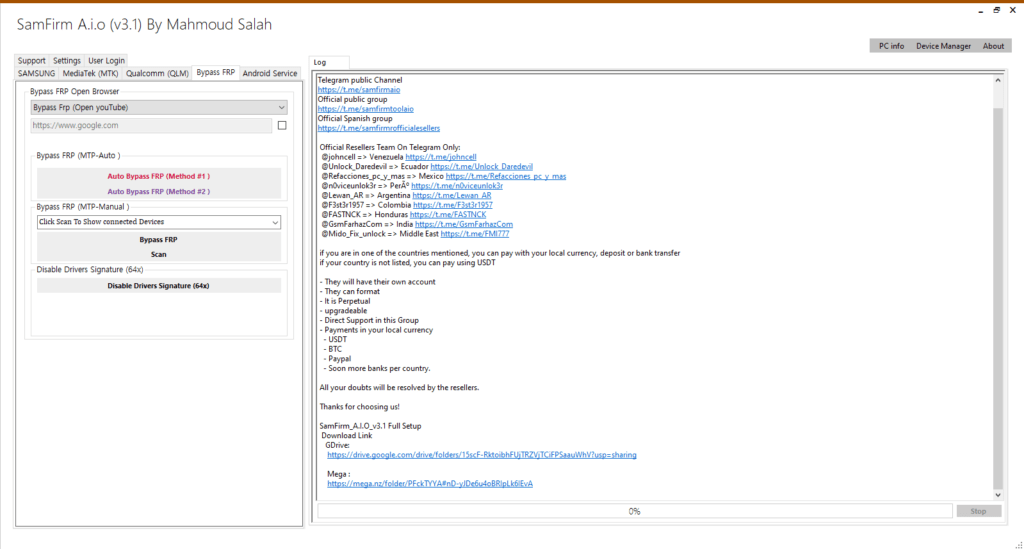1024x549 pixels.
Task: Open the t.me/samfirmaio link
Action: pyautogui.click(x=359, y=90)
